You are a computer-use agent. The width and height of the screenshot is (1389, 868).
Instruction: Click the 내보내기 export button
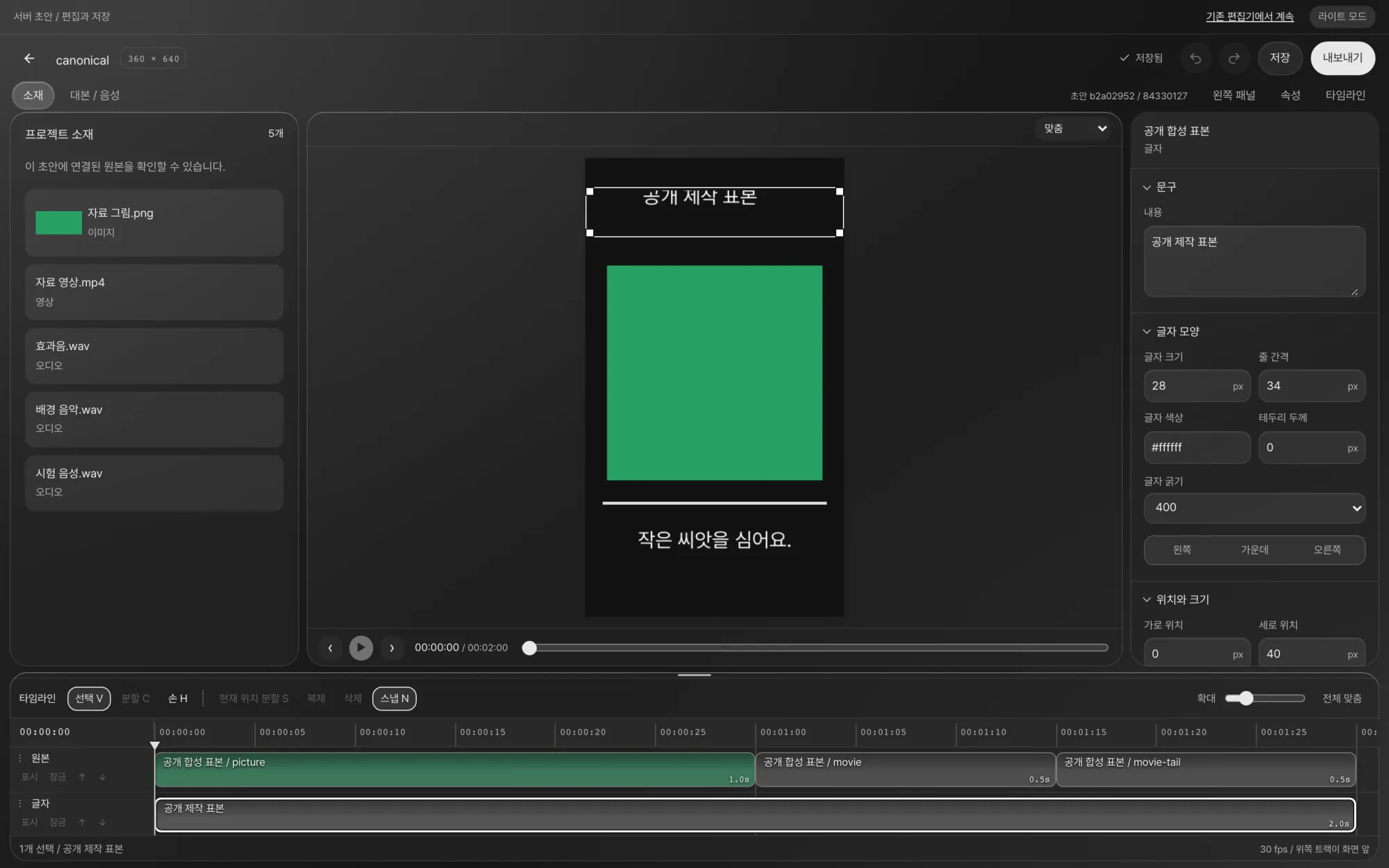pyautogui.click(x=1342, y=58)
